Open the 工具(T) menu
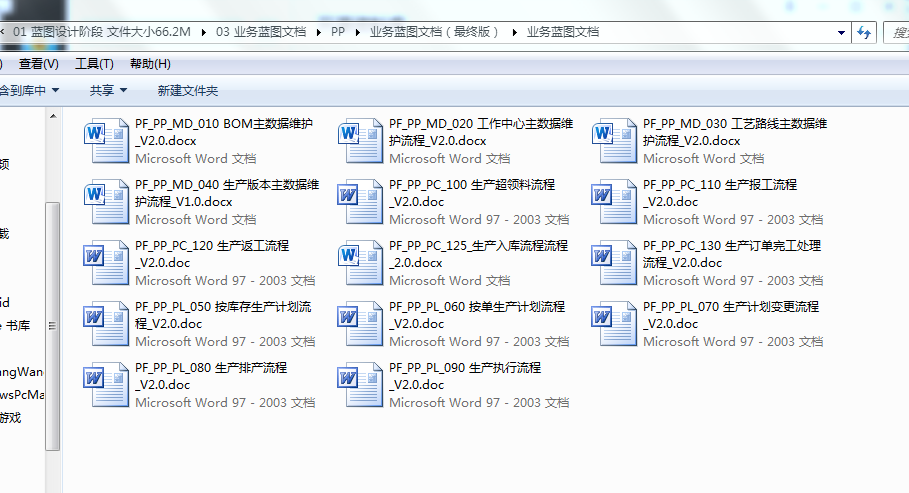Screen dimensions: 909x493 pos(94,64)
